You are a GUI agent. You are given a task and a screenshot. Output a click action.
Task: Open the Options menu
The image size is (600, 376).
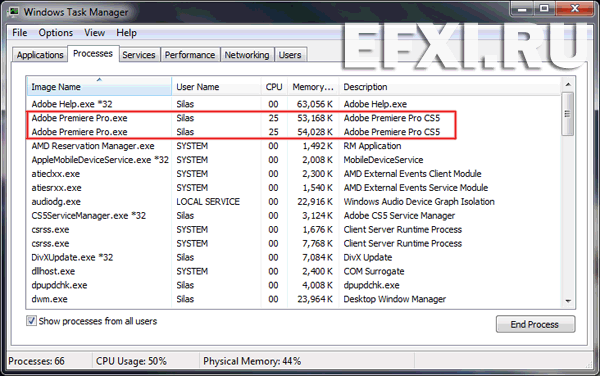coord(55,33)
